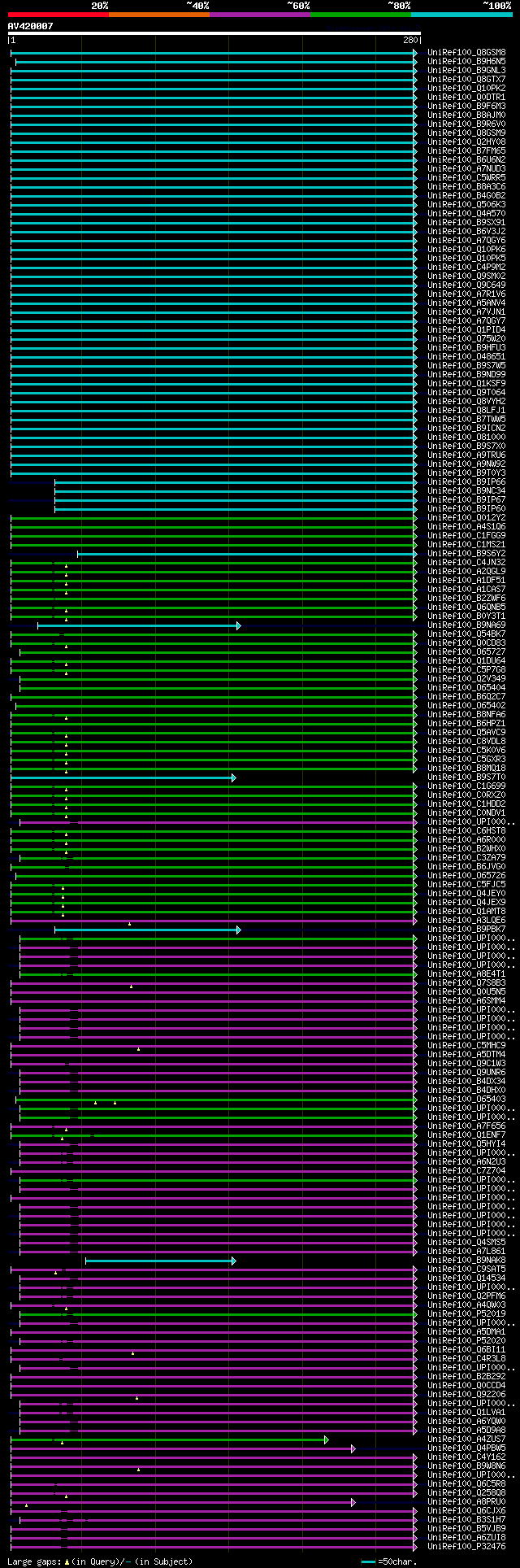
Task: Select the UniRef100_C7Z704 label
Action: (x=466, y=1170)
